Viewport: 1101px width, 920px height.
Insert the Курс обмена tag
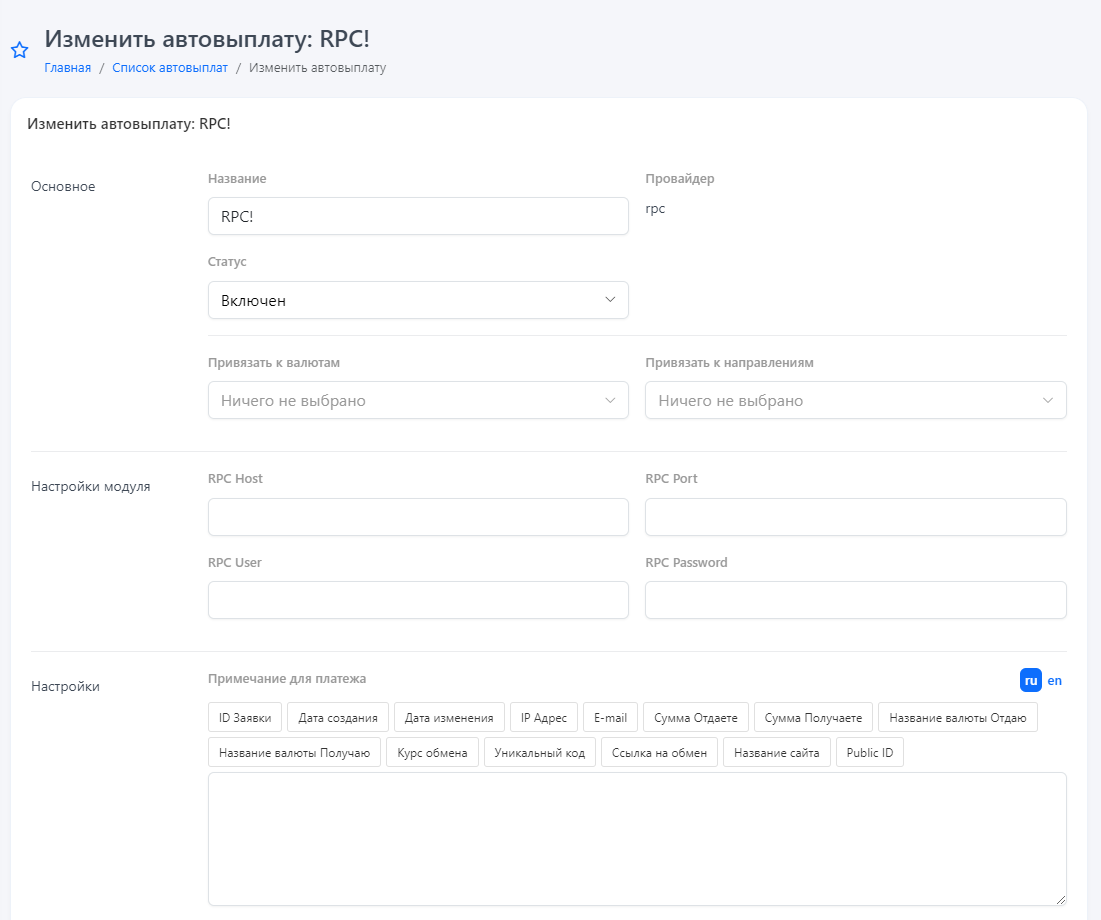[432, 753]
